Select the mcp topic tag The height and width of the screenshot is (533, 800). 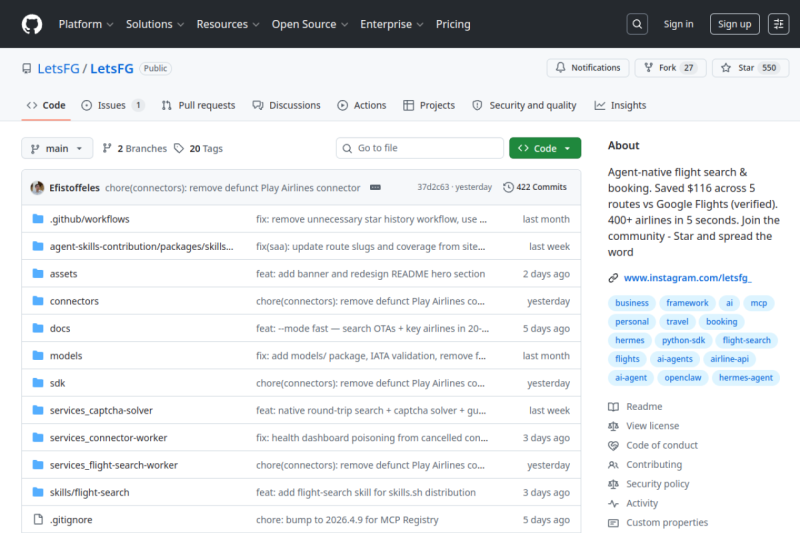pos(758,303)
